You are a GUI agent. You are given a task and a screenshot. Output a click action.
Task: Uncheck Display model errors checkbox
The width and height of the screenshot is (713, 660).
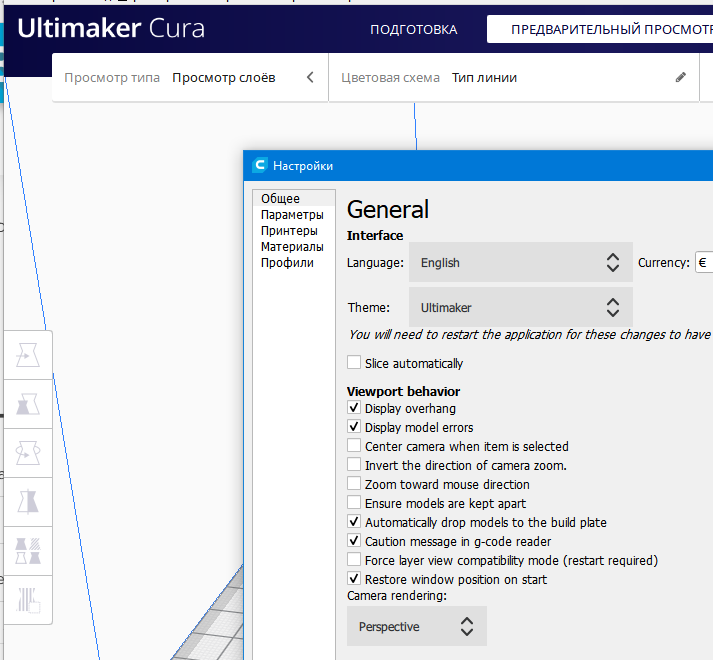tap(354, 427)
